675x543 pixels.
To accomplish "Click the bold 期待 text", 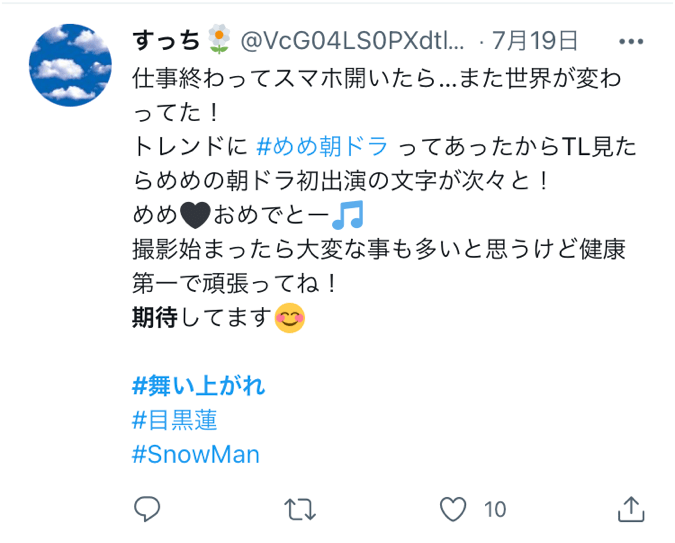I will pyautogui.click(x=155, y=318).
